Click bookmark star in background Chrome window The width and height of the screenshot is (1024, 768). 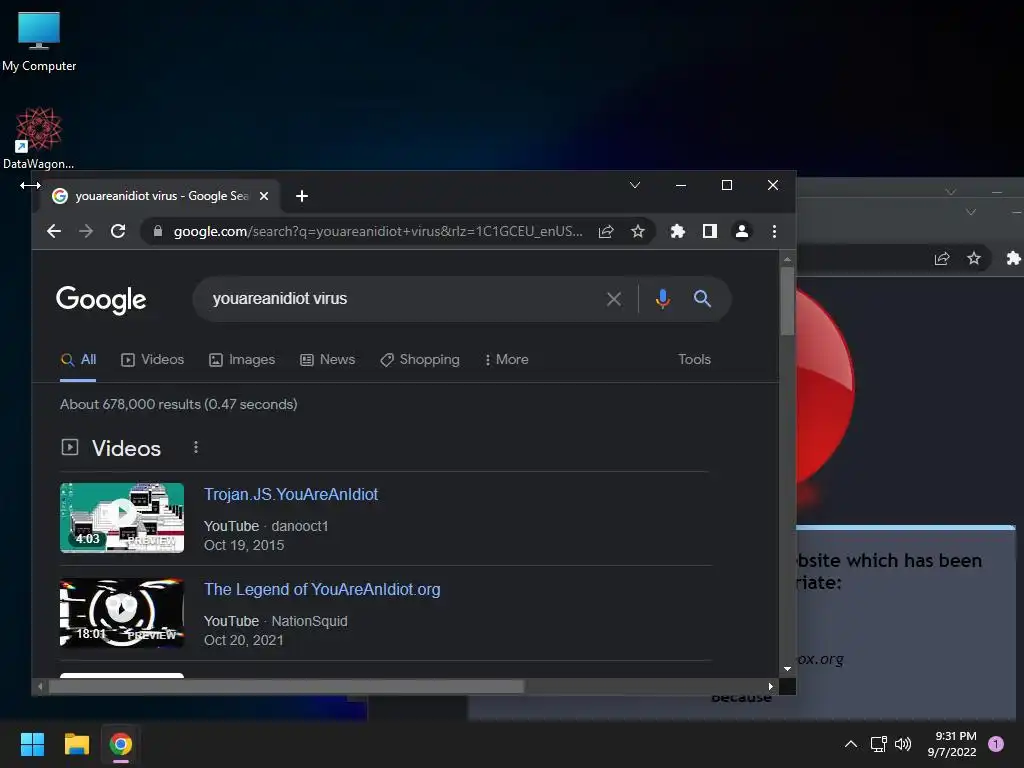click(x=974, y=259)
